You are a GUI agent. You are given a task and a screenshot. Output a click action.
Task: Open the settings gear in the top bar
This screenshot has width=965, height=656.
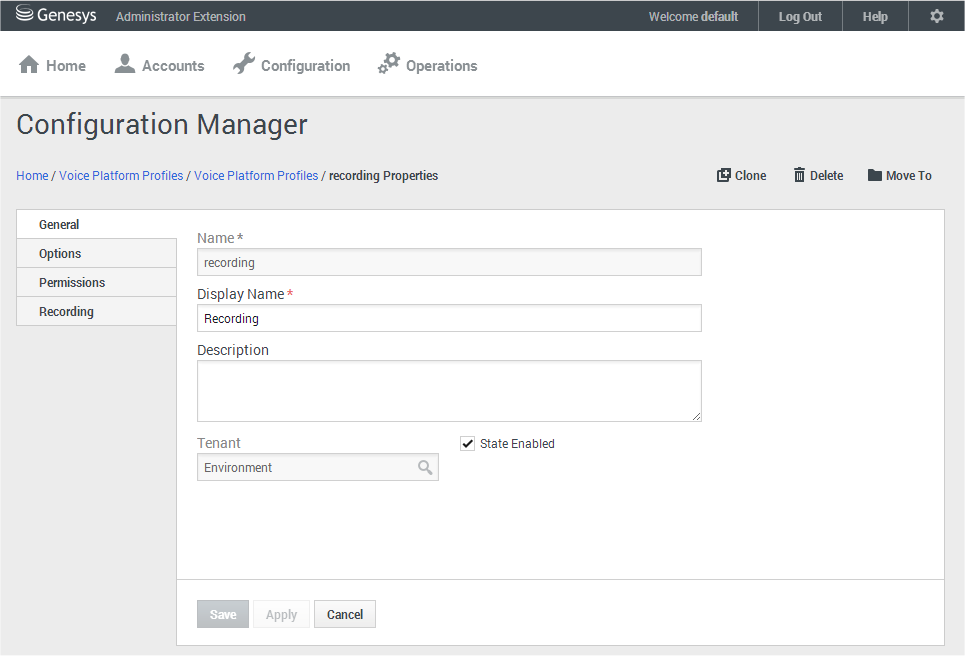(x=936, y=15)
